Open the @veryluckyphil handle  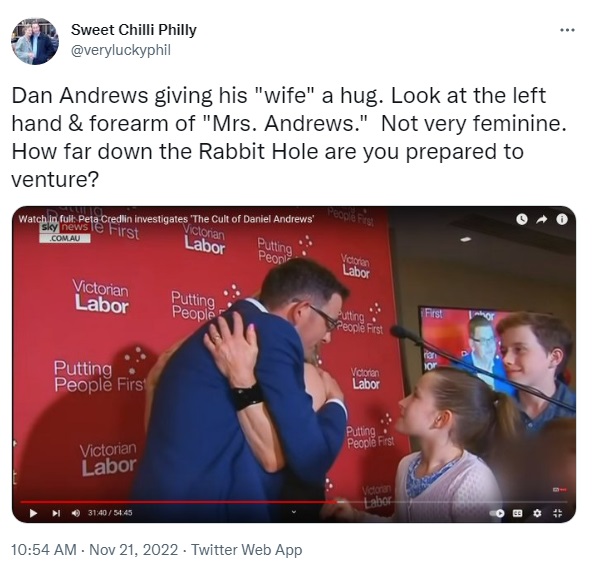point(121,50)
